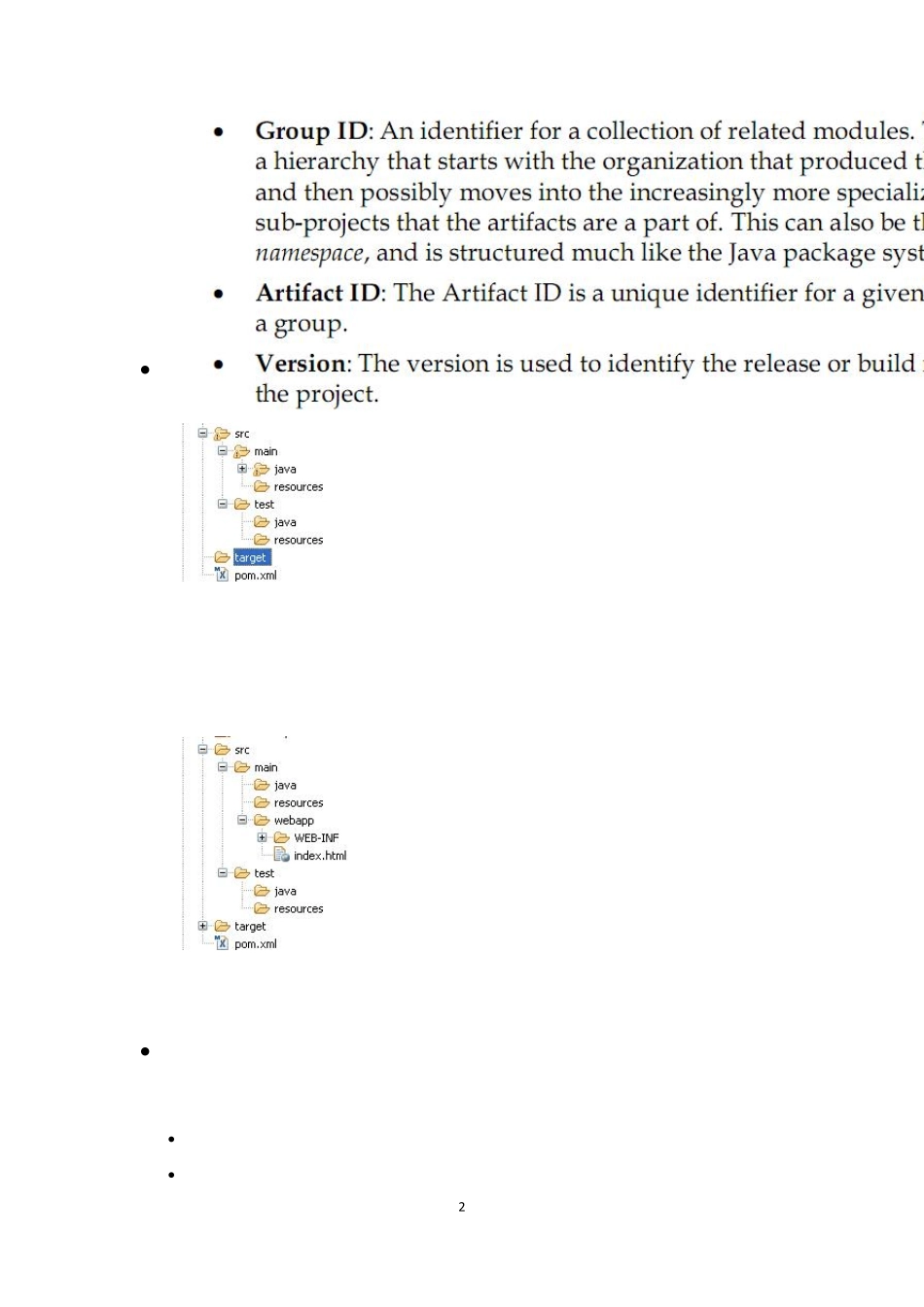Viewport: 924px width, 1307px height.
Task: Click the index.html file icon
Action: pos(281,855)
